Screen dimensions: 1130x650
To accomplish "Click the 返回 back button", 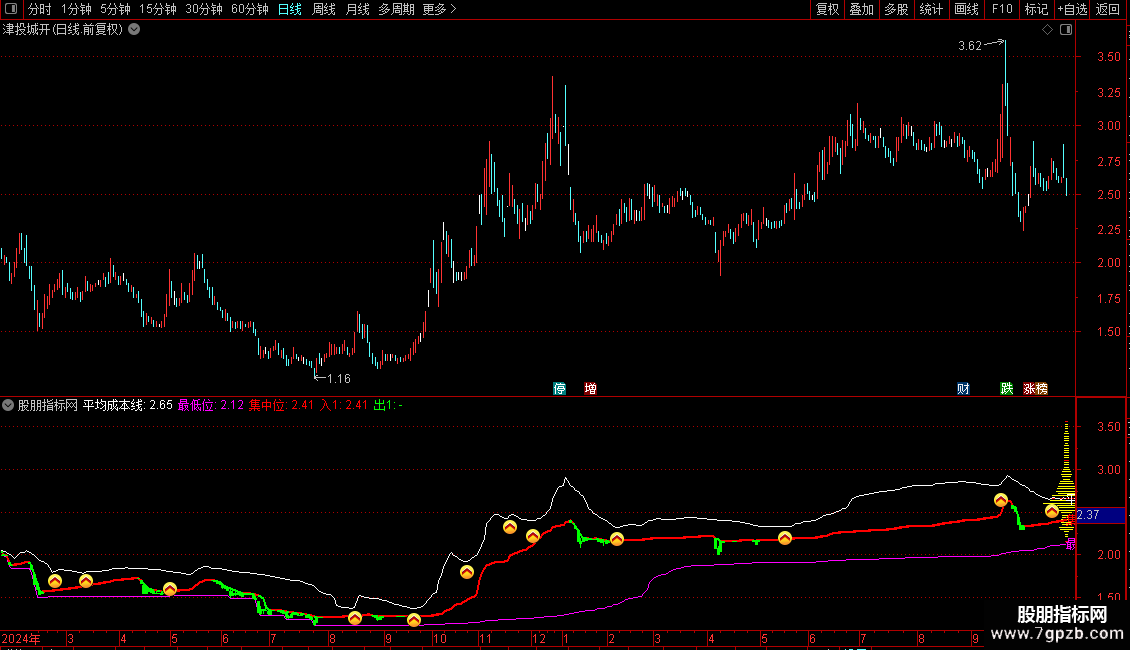I will click(x=1108, y=9).
